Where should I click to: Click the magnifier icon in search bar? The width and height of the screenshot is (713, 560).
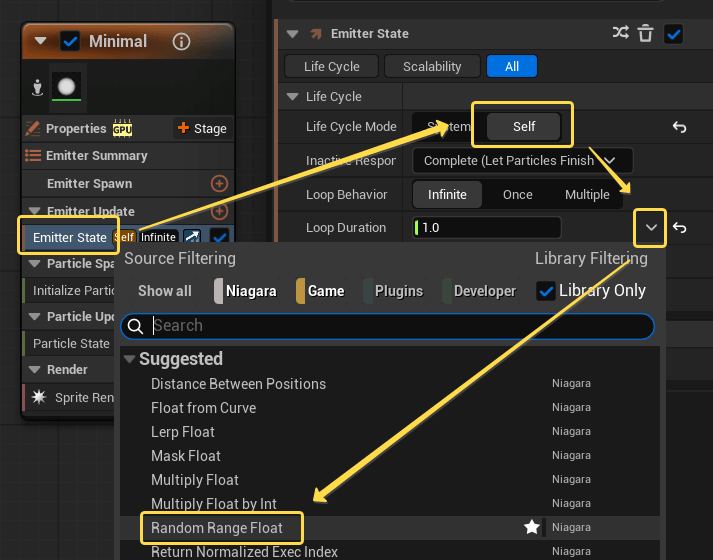(136, 326)
